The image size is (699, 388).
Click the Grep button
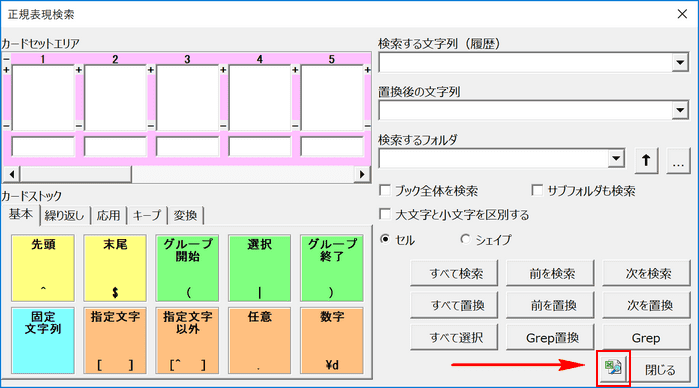tap(646, 338)
